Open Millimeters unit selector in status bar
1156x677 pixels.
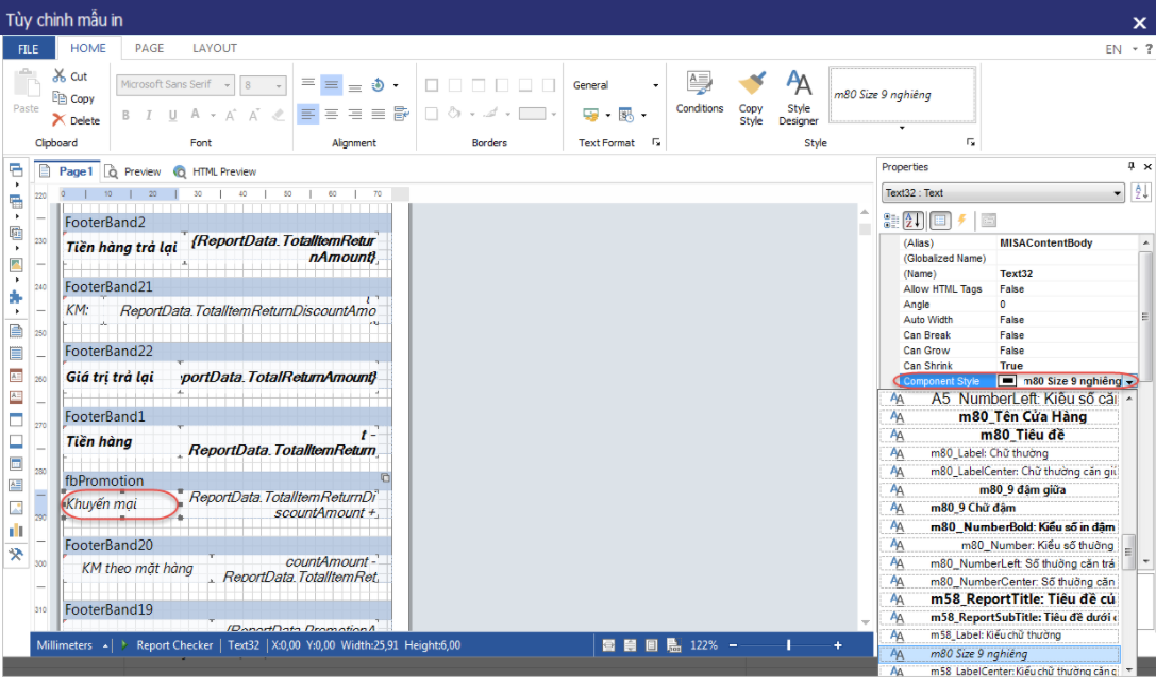pos(72,645)
